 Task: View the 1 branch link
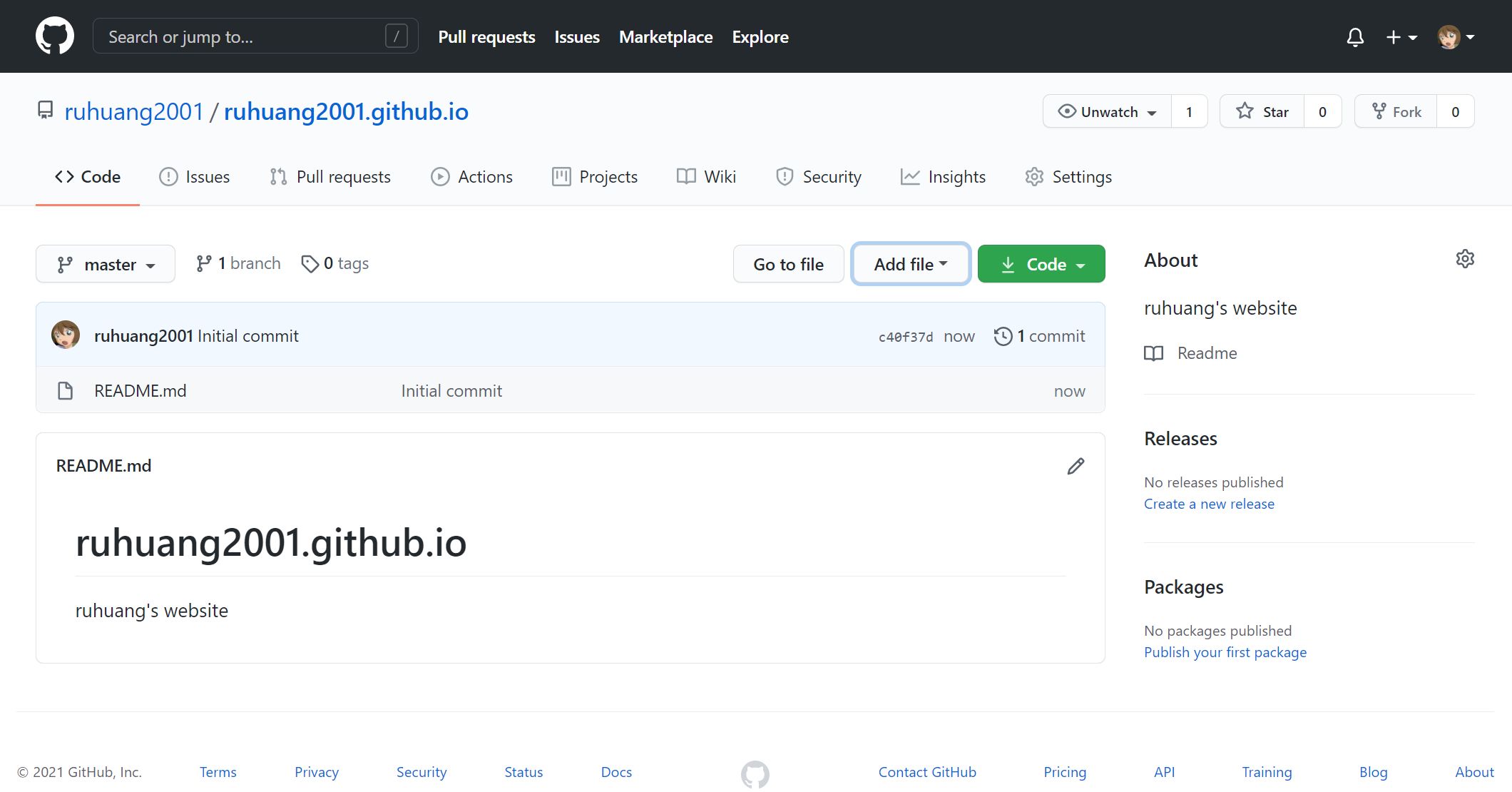238,263
